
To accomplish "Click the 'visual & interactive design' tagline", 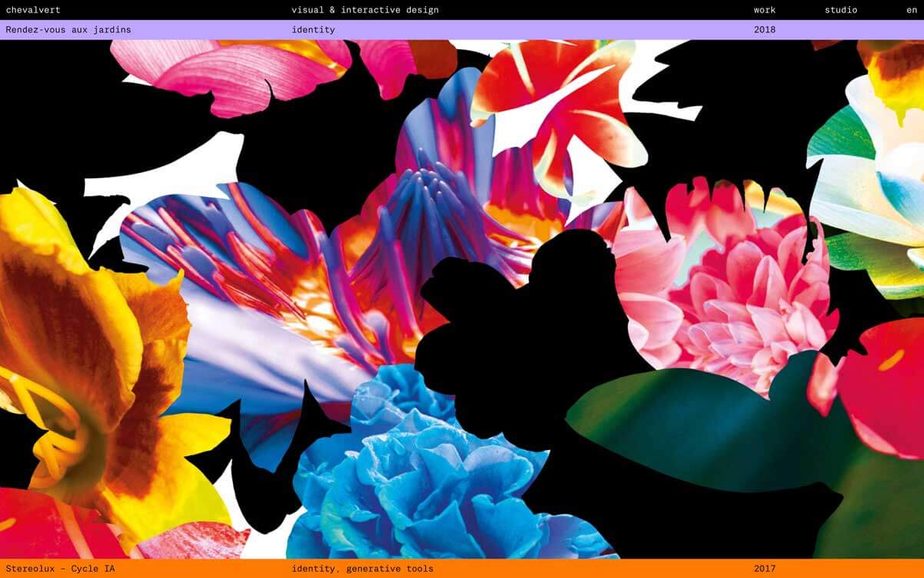I will (365, 10).
